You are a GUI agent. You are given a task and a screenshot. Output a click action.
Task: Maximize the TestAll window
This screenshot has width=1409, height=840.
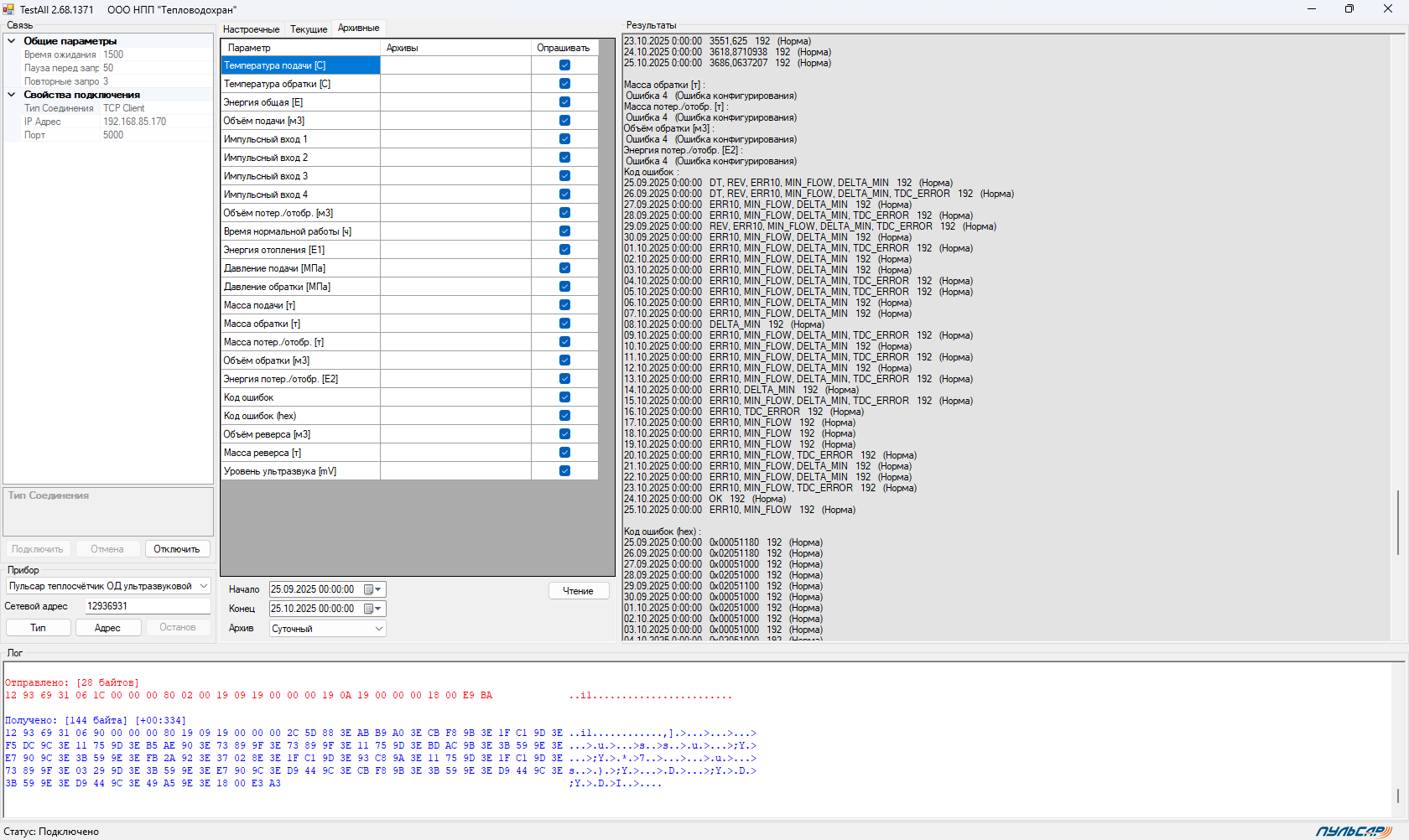[x=1349, y=9]
